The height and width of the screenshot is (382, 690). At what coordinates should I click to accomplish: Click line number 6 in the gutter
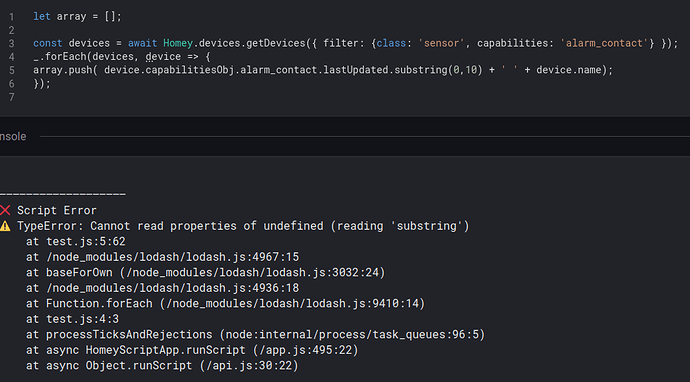[11, 84]
